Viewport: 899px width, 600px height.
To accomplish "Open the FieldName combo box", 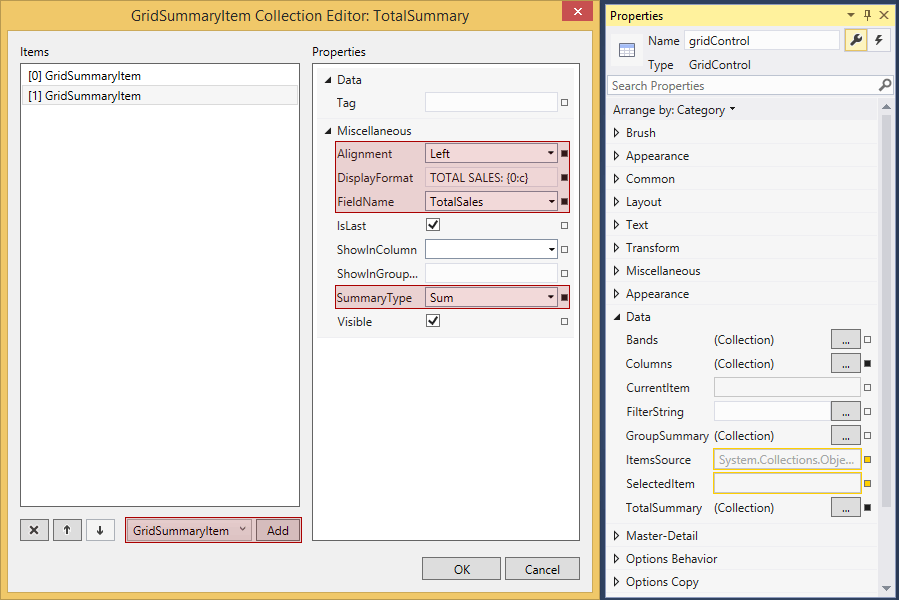I will pyautogui.click(x=550, y=202).
